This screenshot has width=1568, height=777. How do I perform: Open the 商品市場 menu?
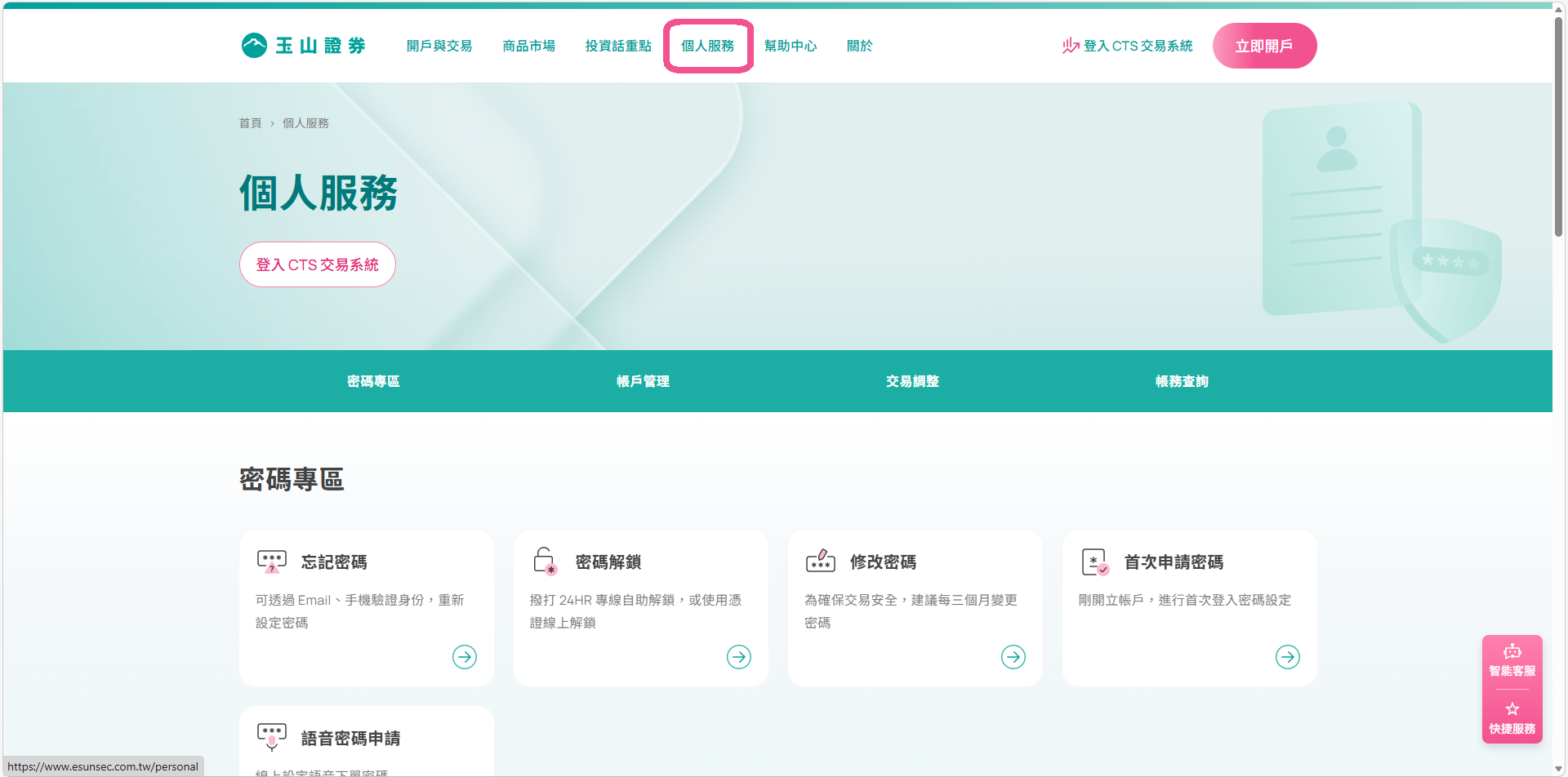click(x=529, y=46)
